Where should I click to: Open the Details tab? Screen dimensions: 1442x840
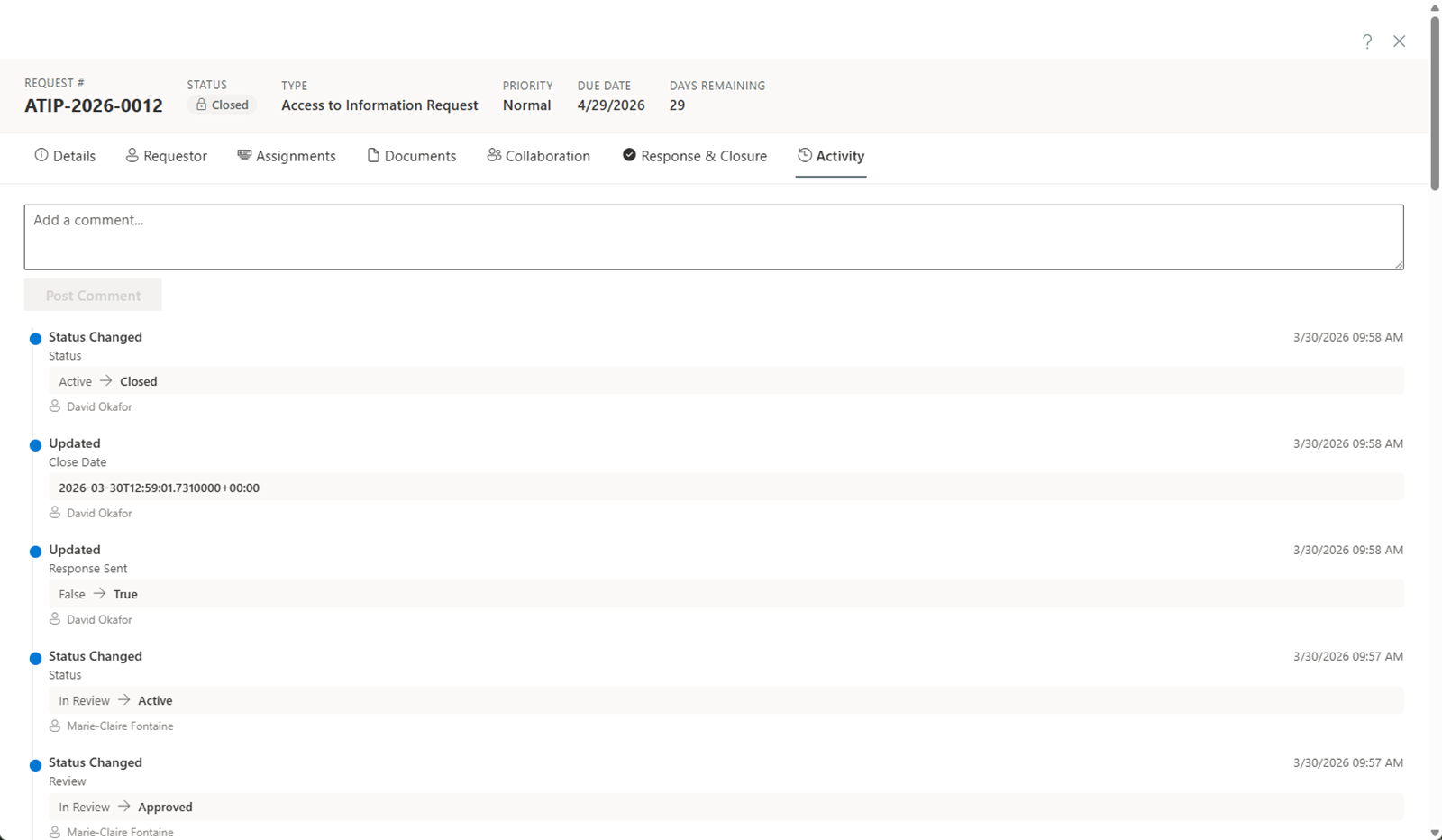(x=65, y=156)
